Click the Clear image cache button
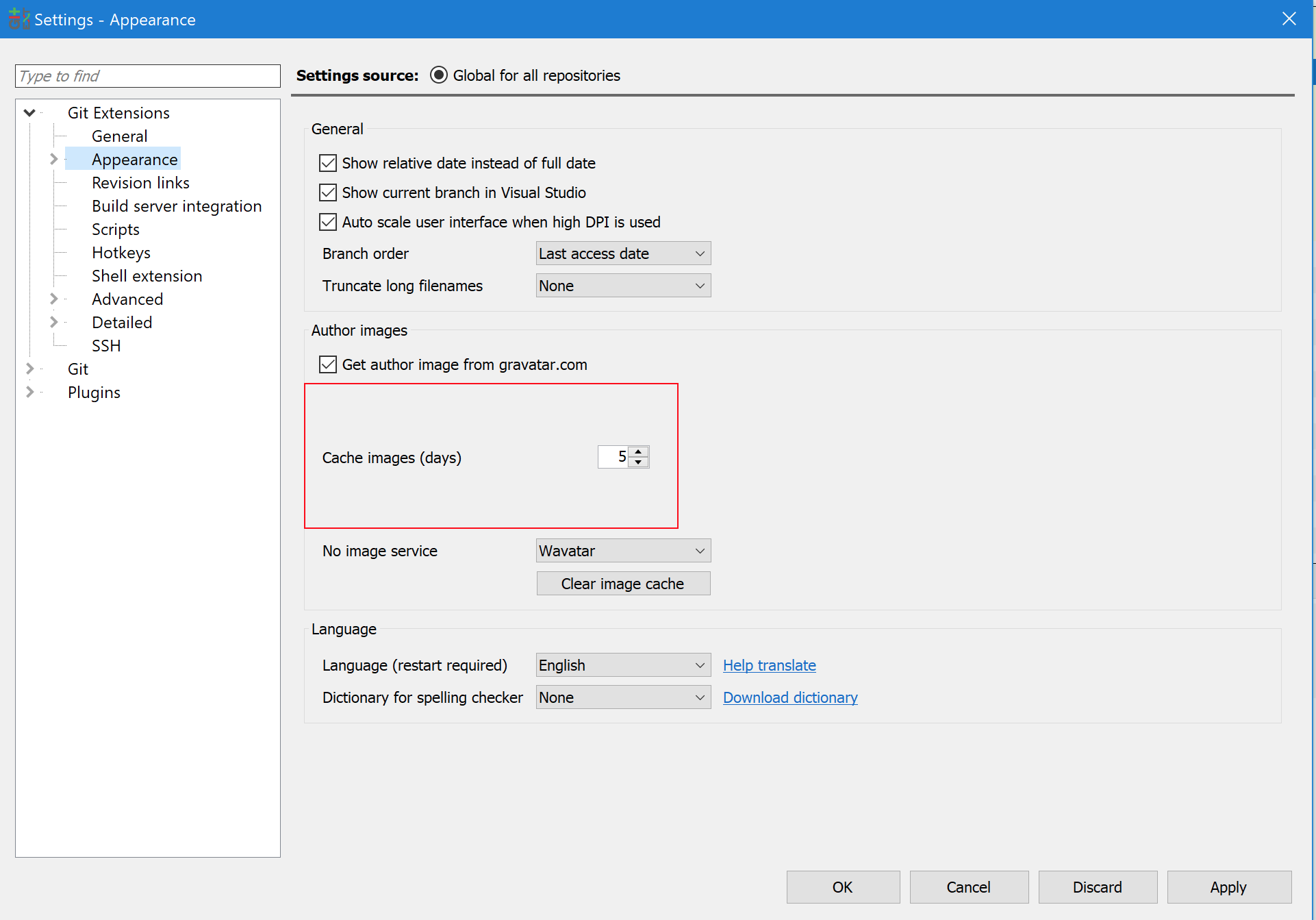The width and height of the screenshot is (1316, 920). pyautogui.click(x=623, y=584)
